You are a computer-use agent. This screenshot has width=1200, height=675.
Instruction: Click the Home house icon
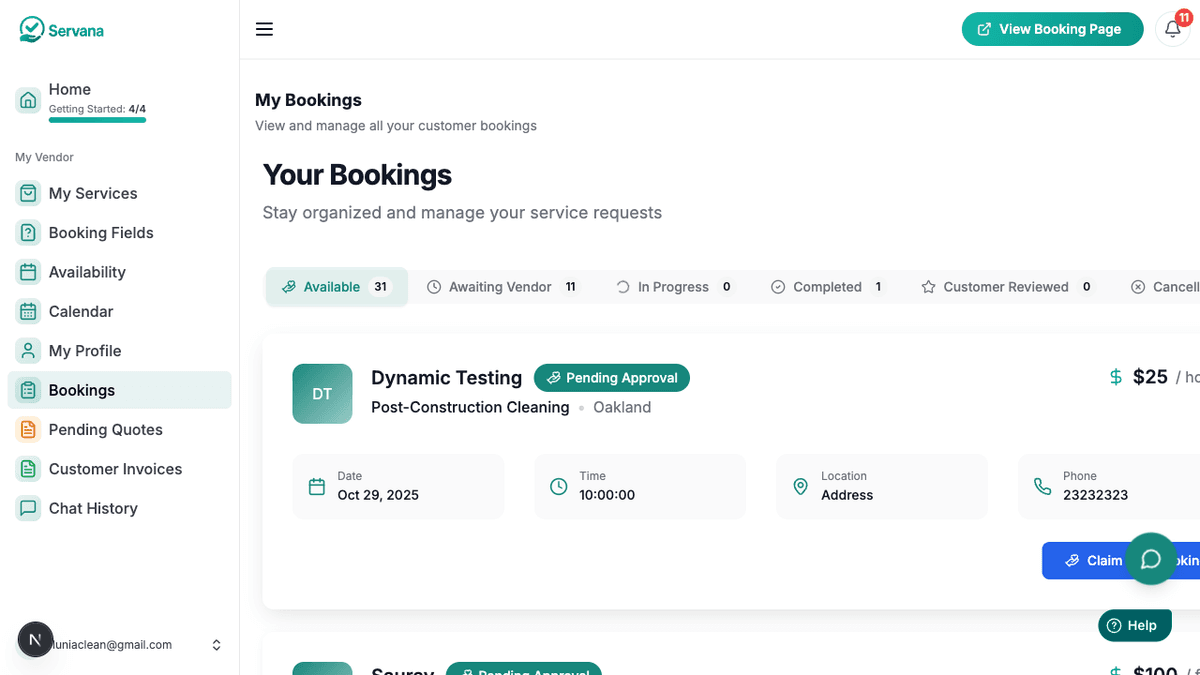[28, 100]
